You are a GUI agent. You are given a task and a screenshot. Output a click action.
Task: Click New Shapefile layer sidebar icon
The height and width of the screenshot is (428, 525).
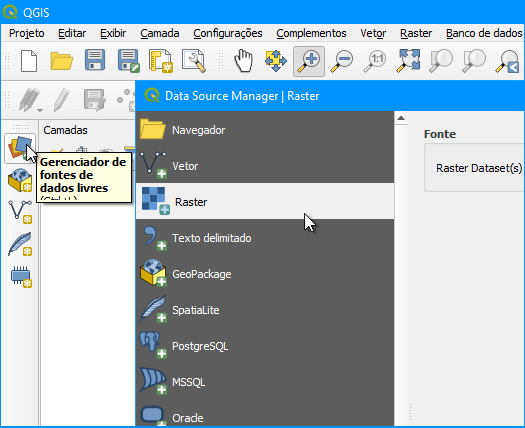(20, 212)
